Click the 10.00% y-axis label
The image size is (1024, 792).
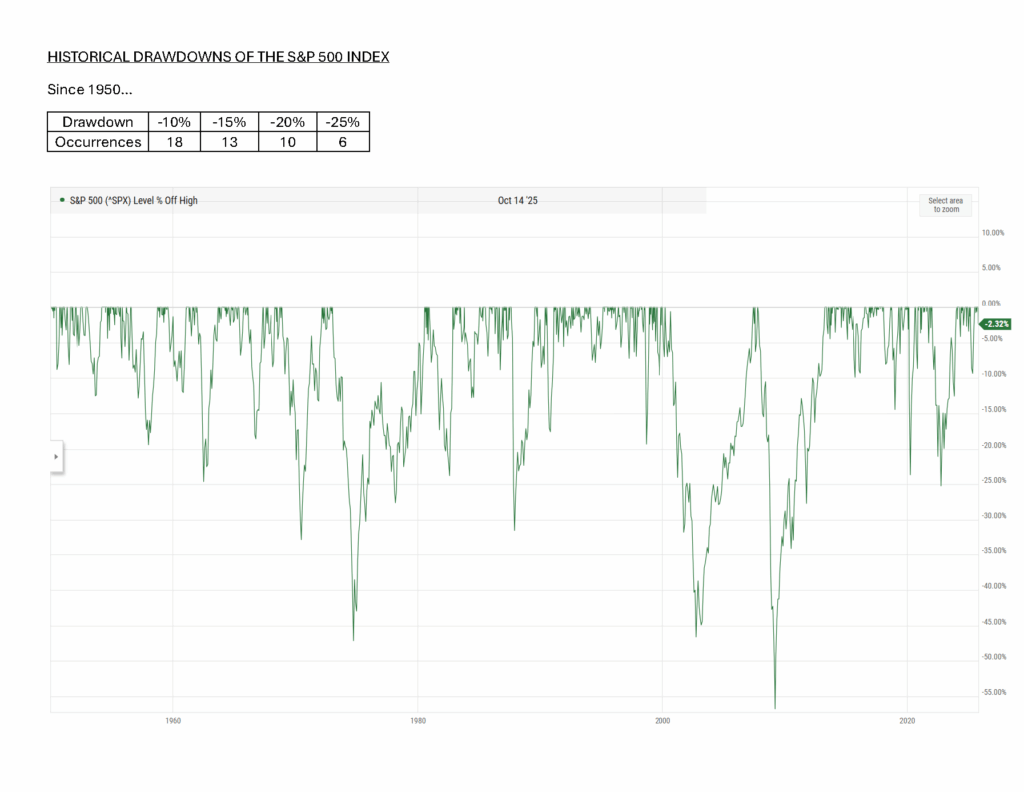point(992,233)
